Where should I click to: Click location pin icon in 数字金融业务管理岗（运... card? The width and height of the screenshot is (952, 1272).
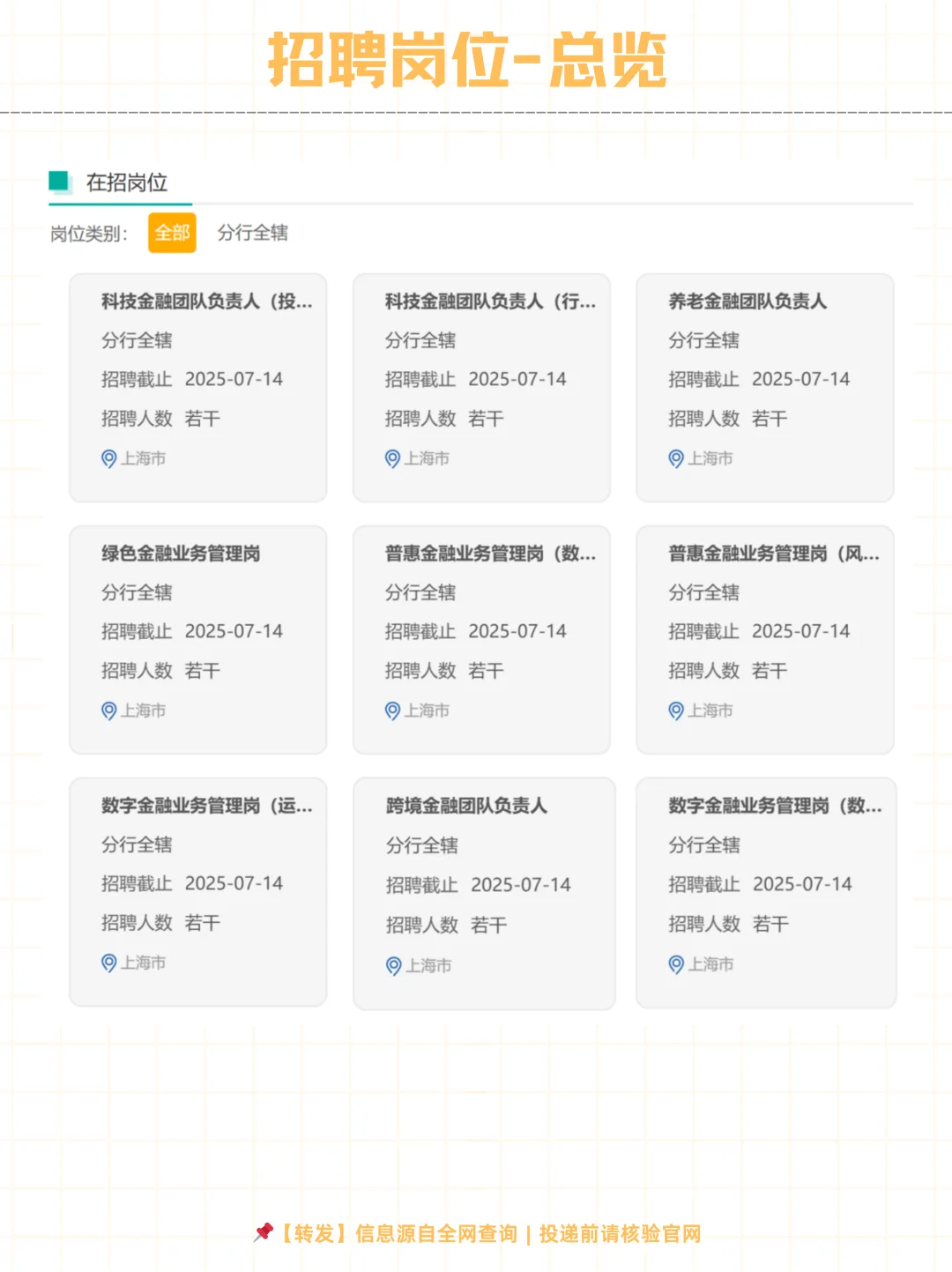pos(109,963)
